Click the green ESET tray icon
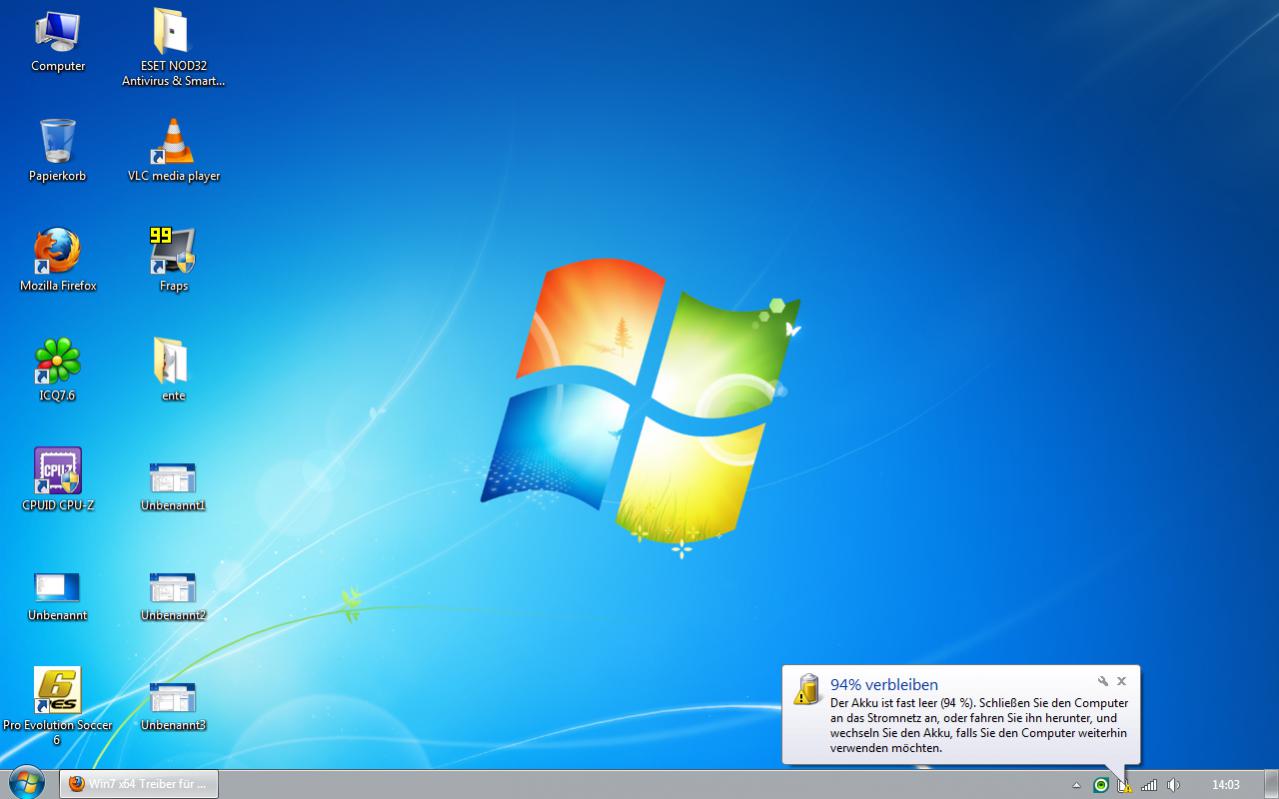The width and height of the screenshot is (1279, 799). click(x=1101, y=785)
